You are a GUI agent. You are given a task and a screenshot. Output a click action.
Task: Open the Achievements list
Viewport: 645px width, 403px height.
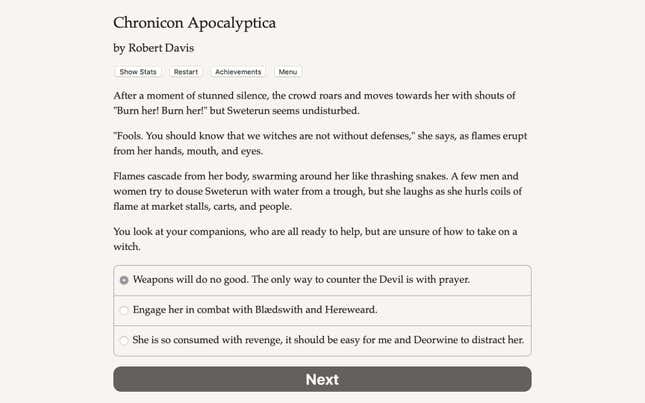(x=238, y=72)
